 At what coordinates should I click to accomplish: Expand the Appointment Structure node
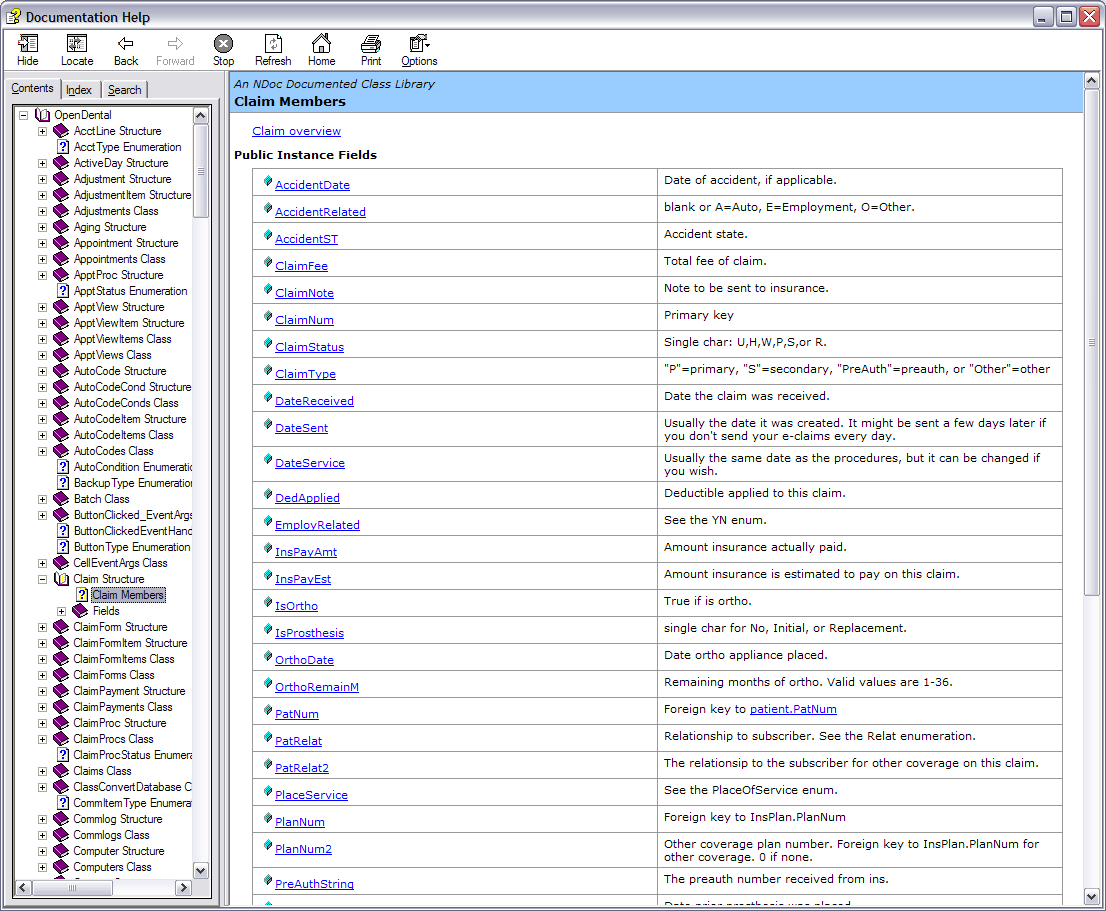[x=43, y=243]
